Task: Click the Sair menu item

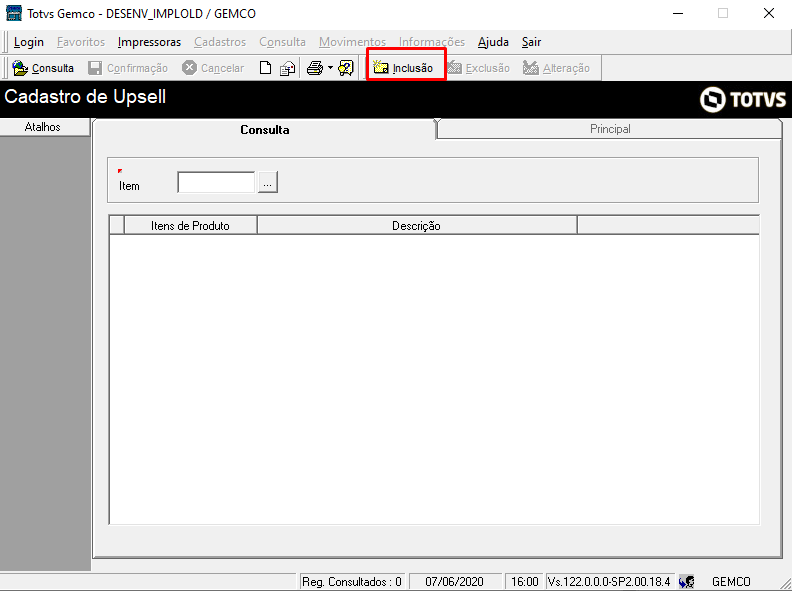Action: pos(531,42)
